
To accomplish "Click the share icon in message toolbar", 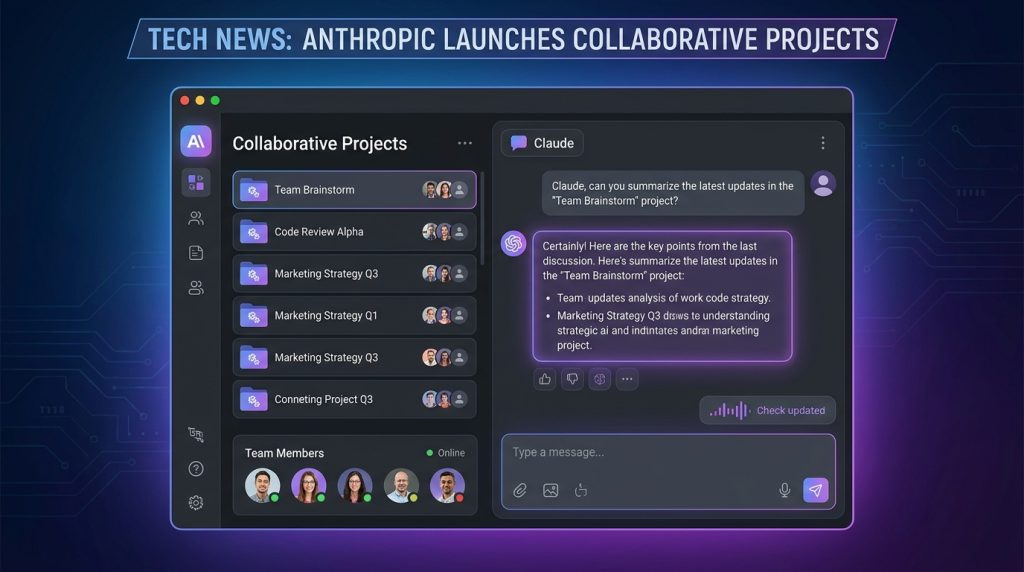I will point(581,490).
